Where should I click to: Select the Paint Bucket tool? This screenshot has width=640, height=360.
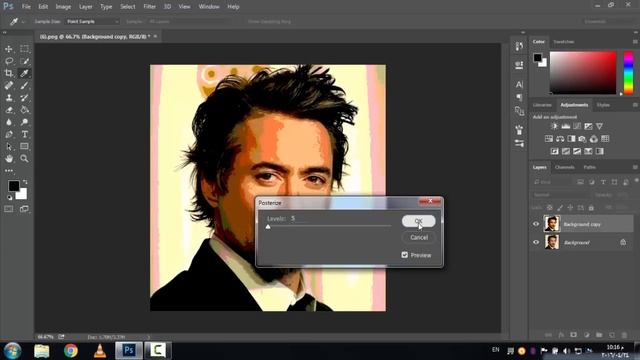click(x=24, y=110)
